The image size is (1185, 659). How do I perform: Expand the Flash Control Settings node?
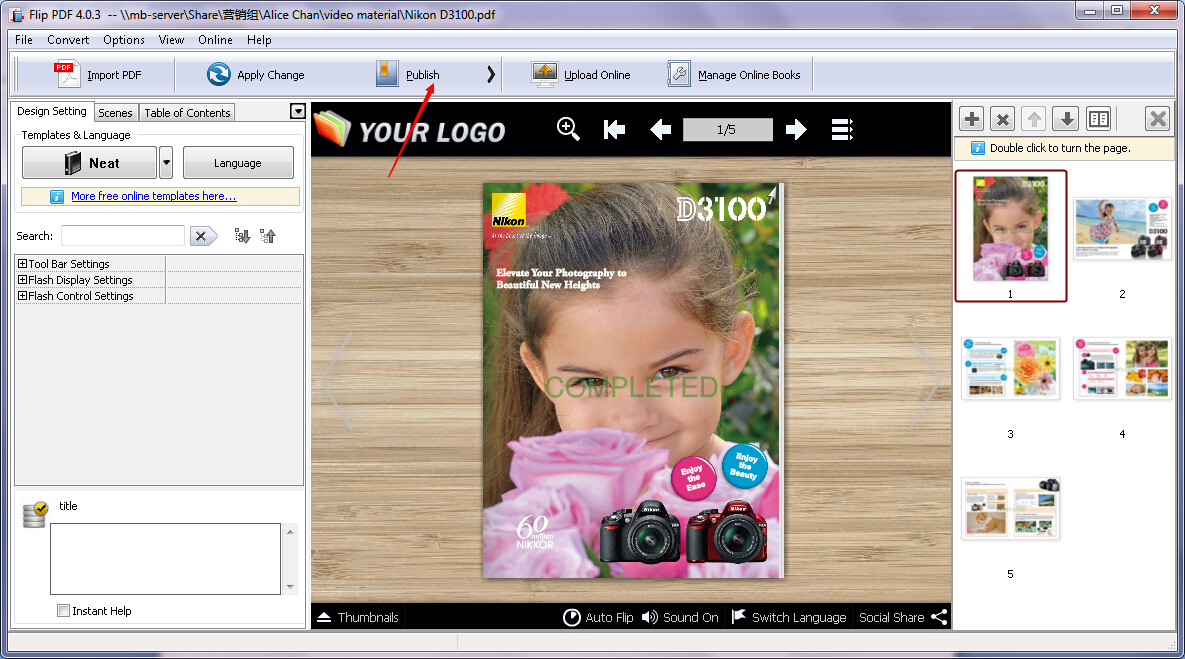pos(23,295)
